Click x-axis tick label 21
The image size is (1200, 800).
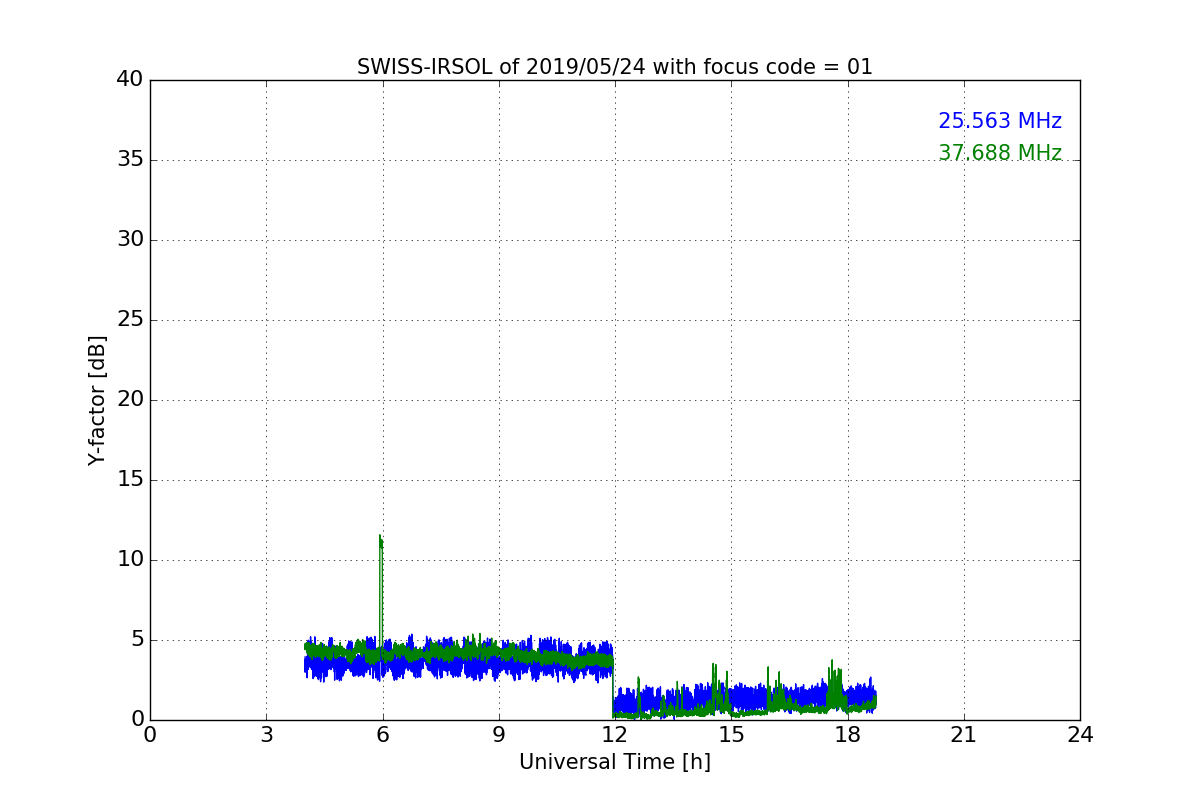pyautogui.click(x=964, y=735)
